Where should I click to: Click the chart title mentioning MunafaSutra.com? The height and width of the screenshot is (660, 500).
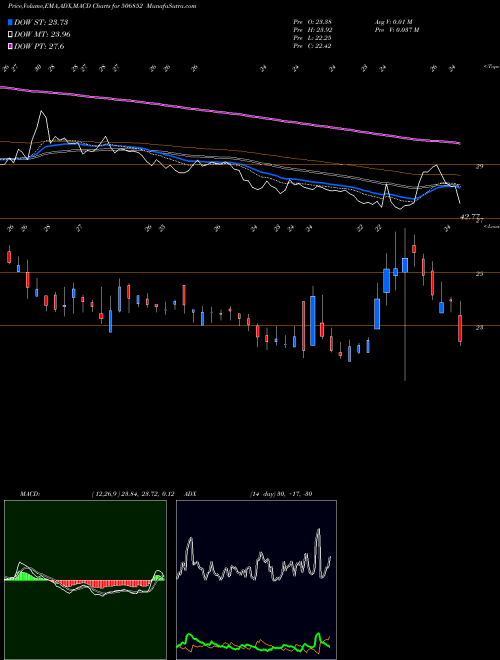[102, 6]
